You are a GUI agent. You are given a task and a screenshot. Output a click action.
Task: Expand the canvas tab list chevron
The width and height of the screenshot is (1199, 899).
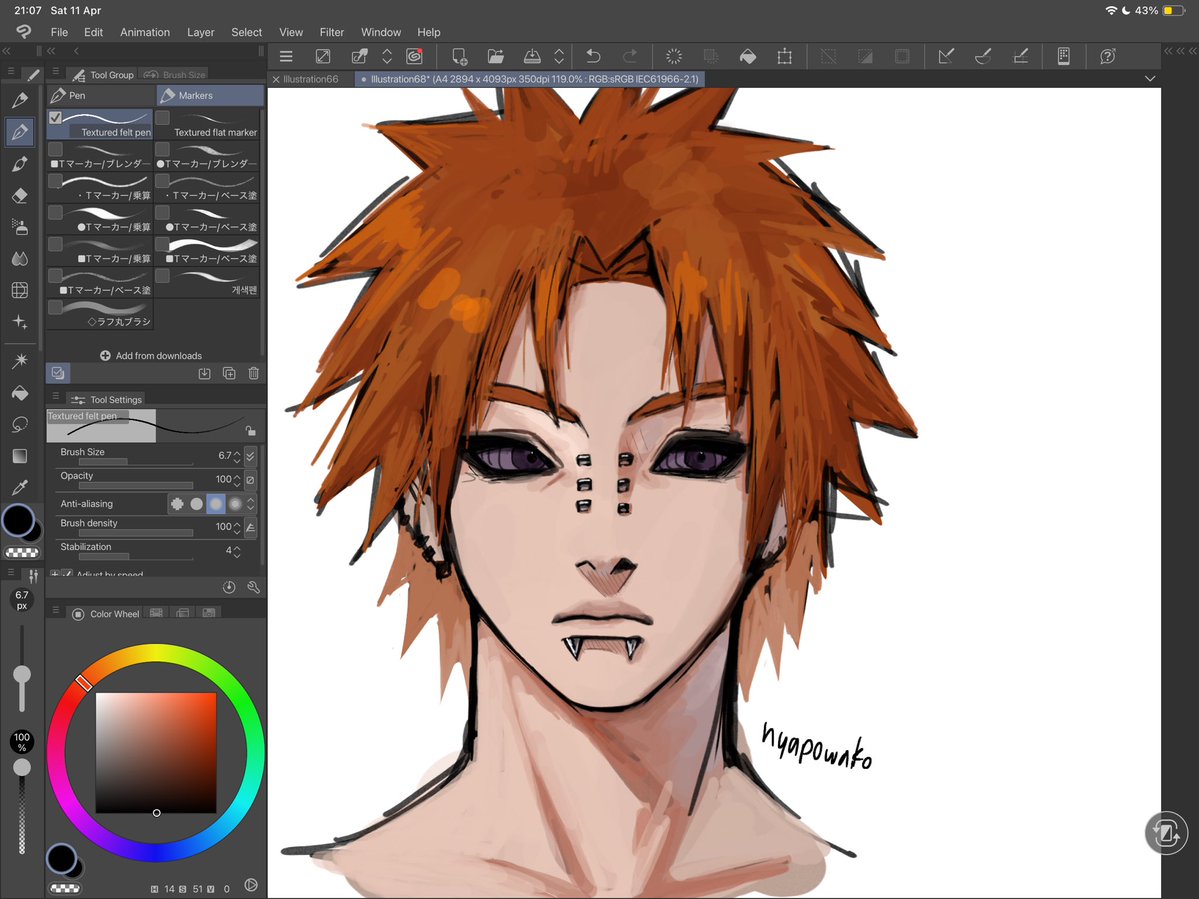click(1149, 79)
